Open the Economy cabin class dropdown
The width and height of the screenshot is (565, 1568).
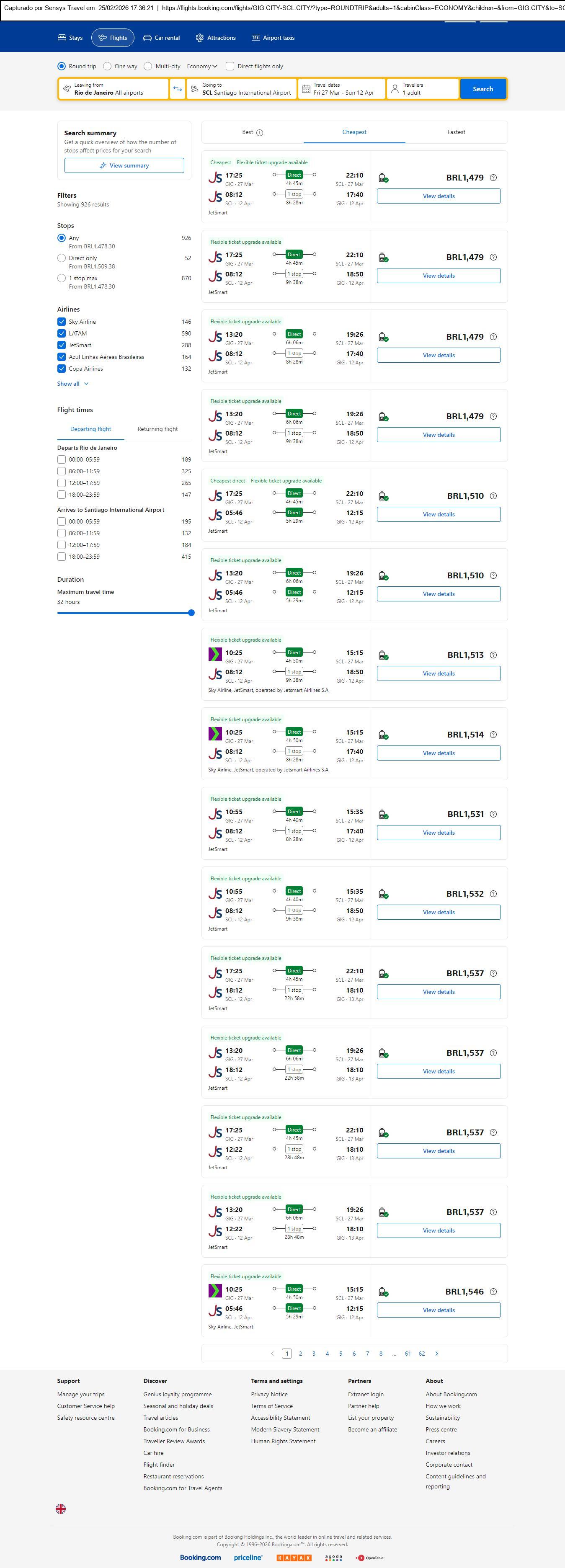202,66
